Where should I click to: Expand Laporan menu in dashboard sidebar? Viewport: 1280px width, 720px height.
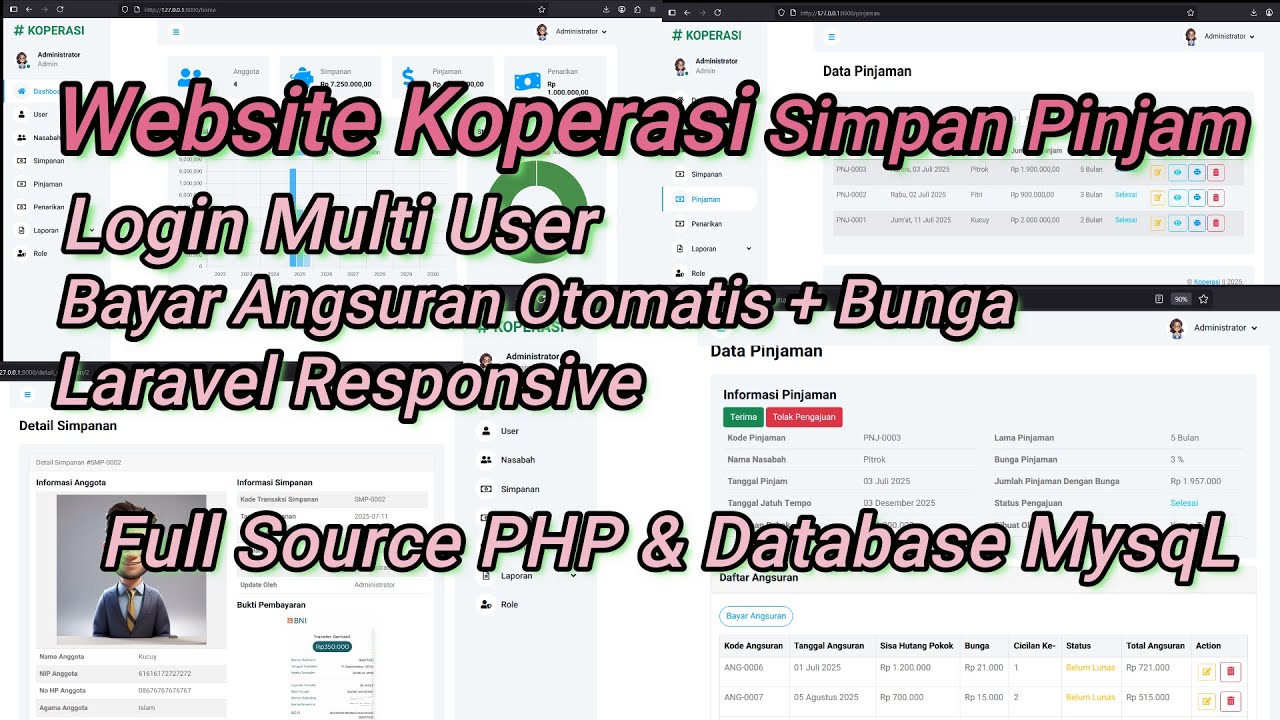pos(56,230)
